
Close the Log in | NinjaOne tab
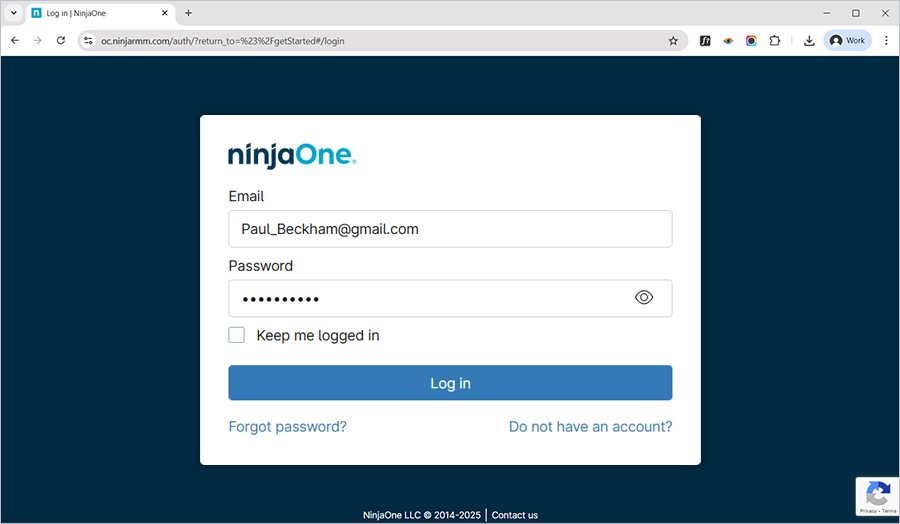click(x=165, y=13)
